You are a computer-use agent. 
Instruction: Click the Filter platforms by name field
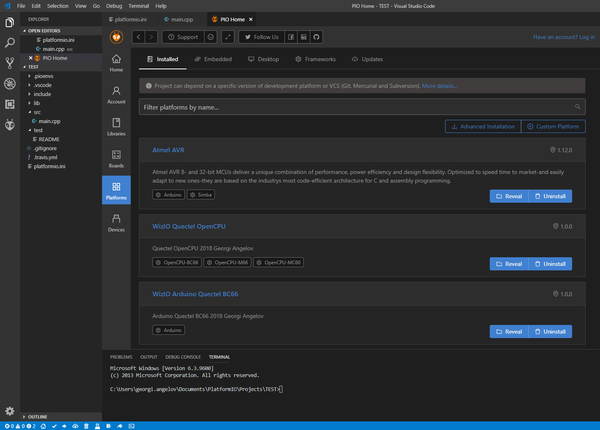coord(362,107)
